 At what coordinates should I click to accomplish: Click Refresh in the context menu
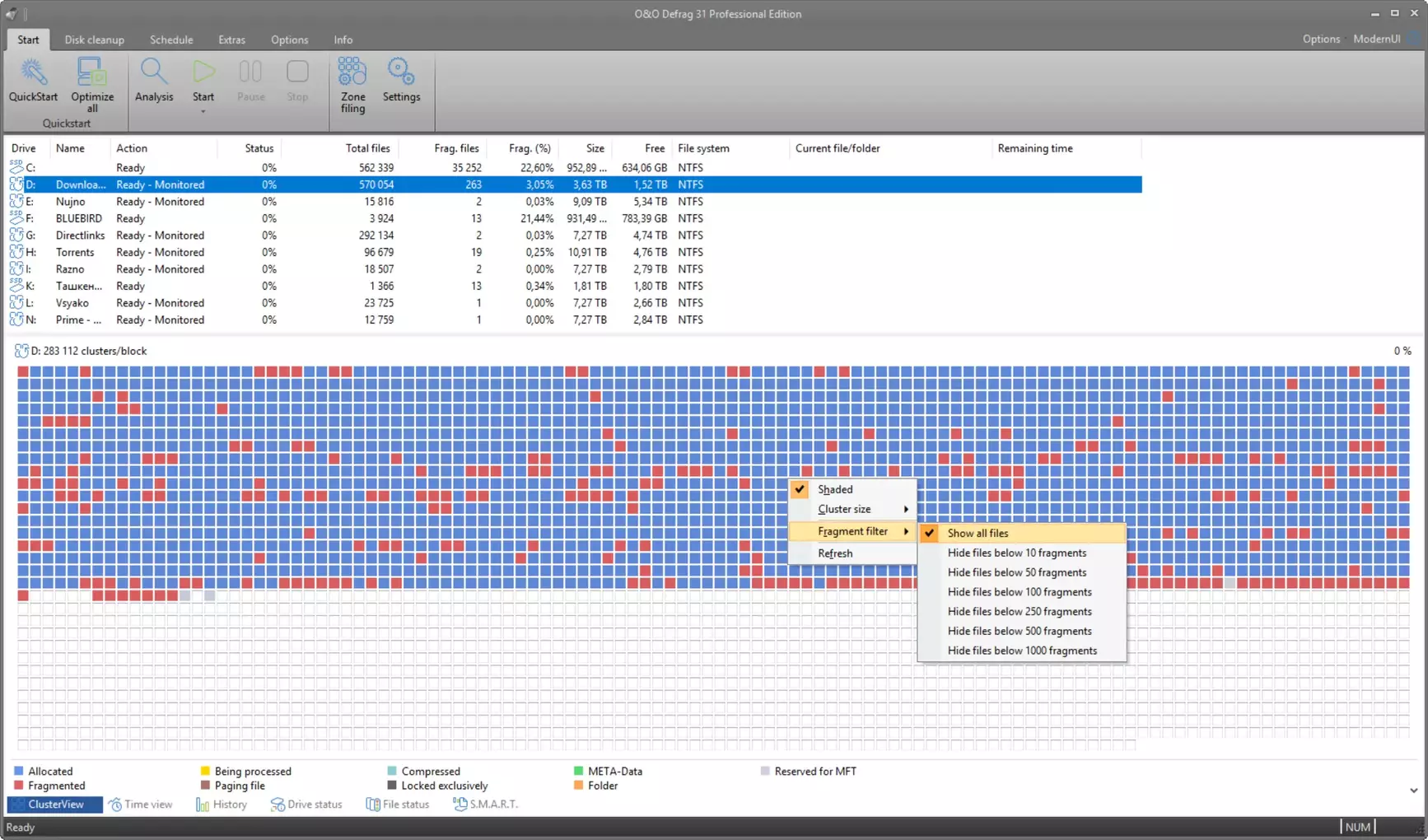tap(835, 553)
